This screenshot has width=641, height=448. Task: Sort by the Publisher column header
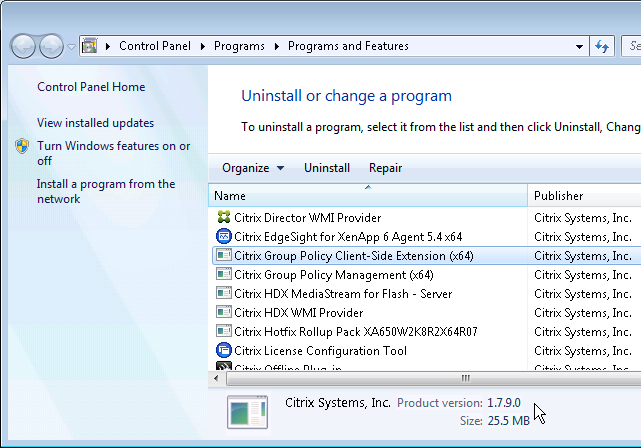click(x=585, y=196)
